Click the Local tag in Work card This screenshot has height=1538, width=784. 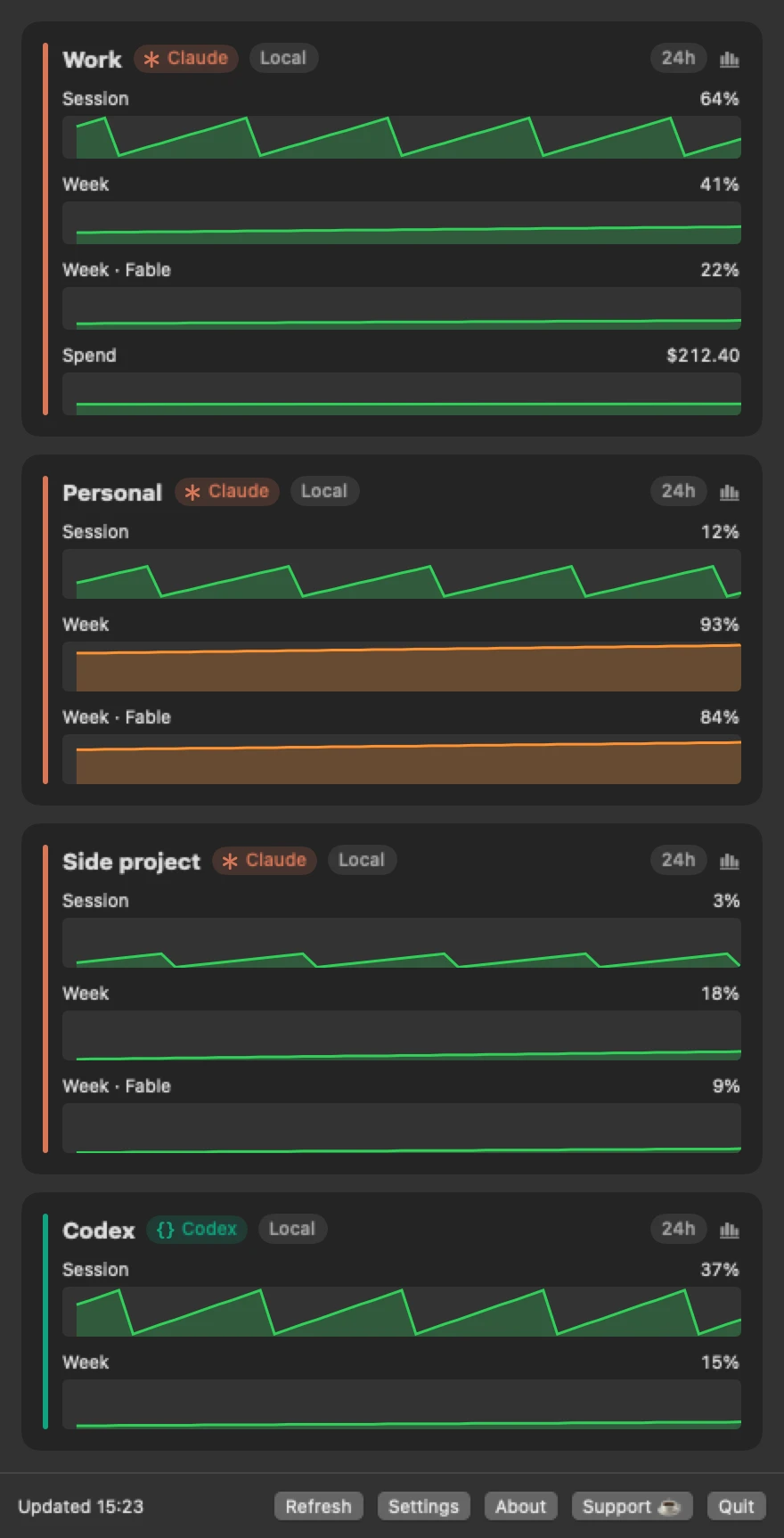point(283,58)
